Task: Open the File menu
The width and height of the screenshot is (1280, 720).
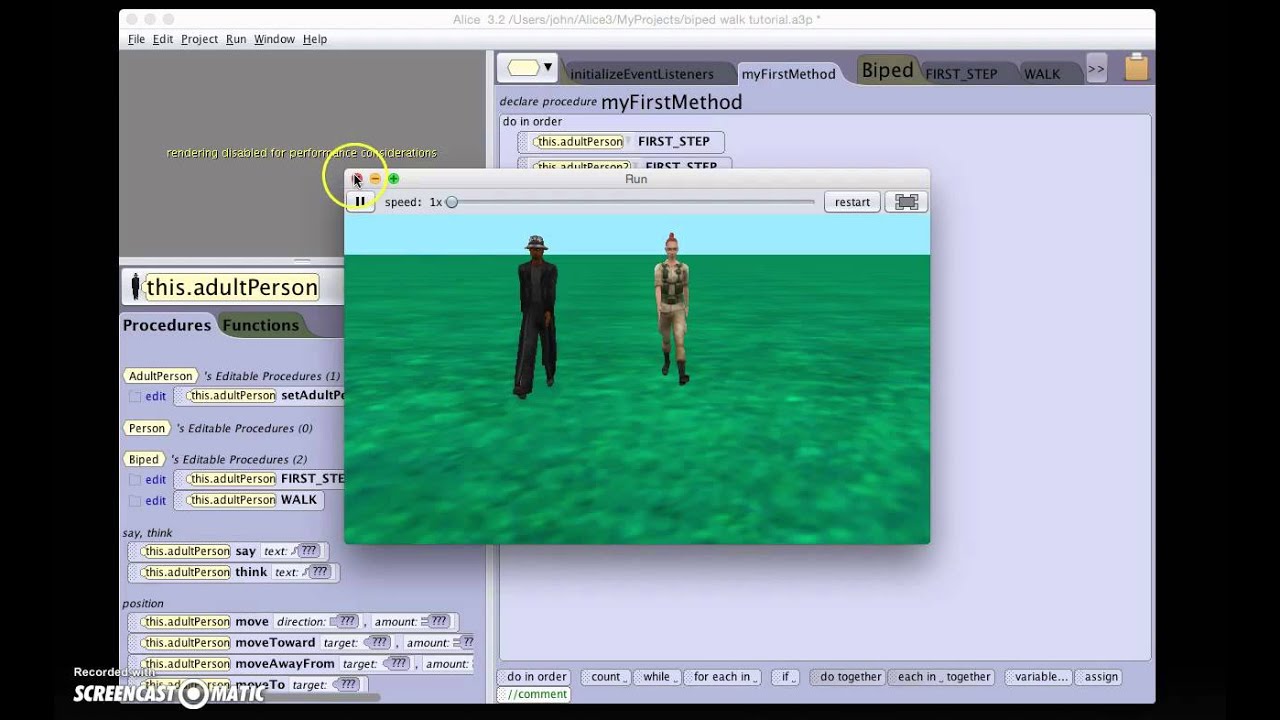Action: coord(136,39)
